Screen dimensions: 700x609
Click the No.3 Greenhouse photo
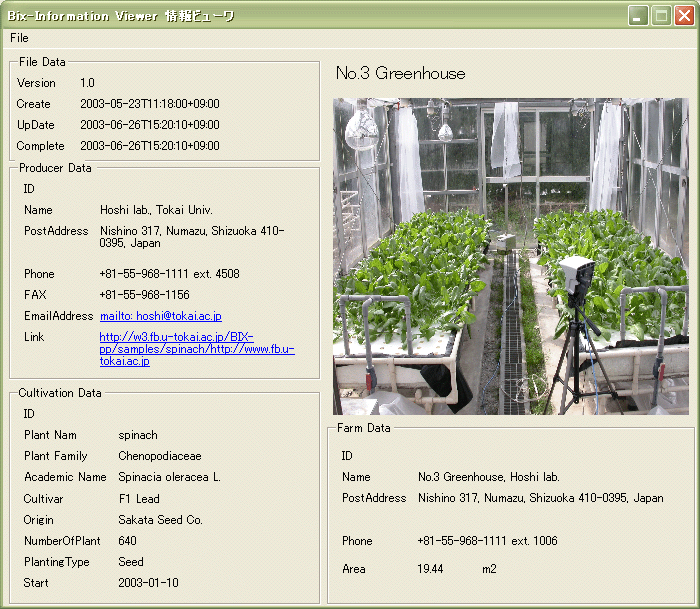[x=511, y=255]
